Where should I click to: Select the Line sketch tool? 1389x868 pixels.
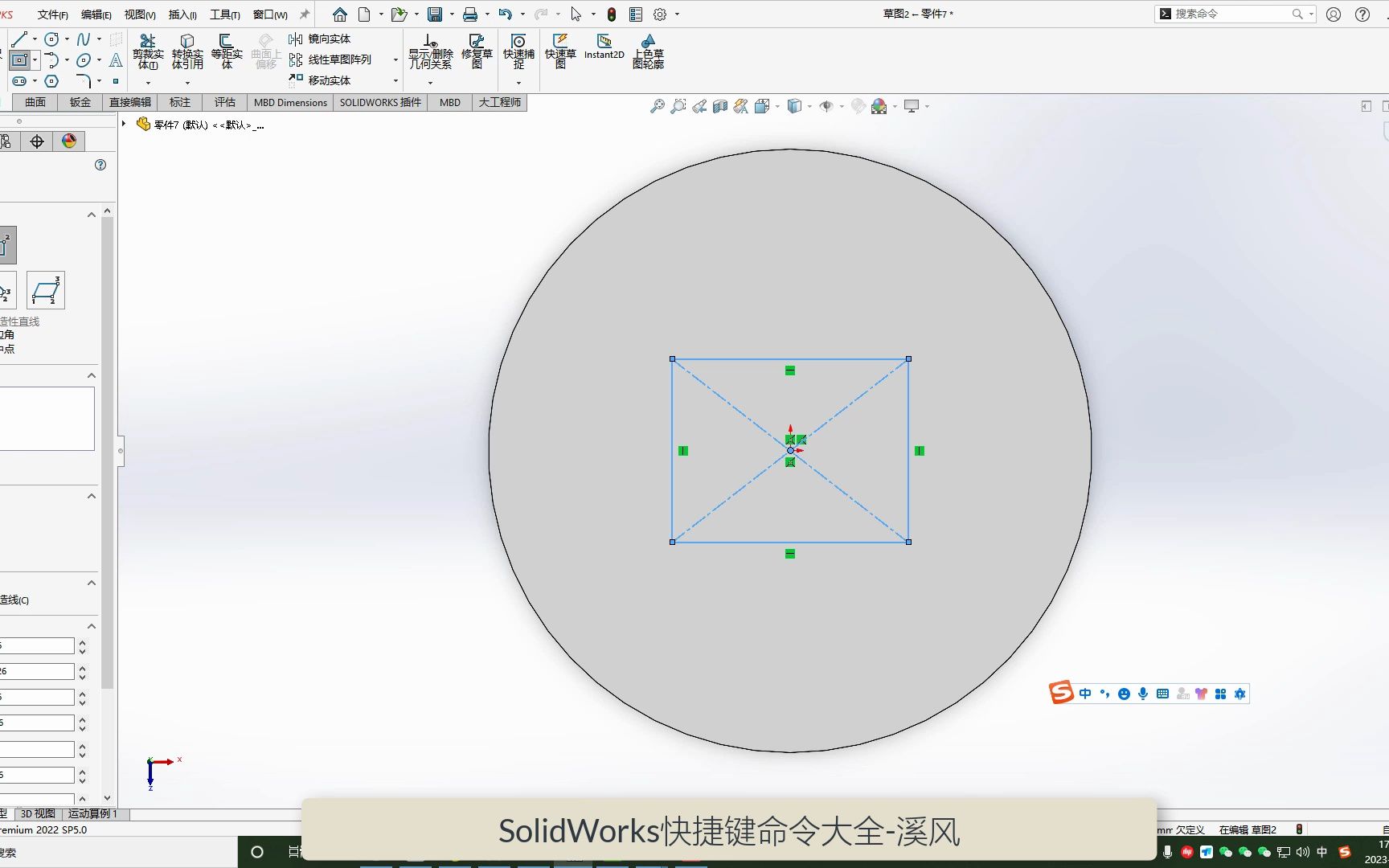click(20, 39)
